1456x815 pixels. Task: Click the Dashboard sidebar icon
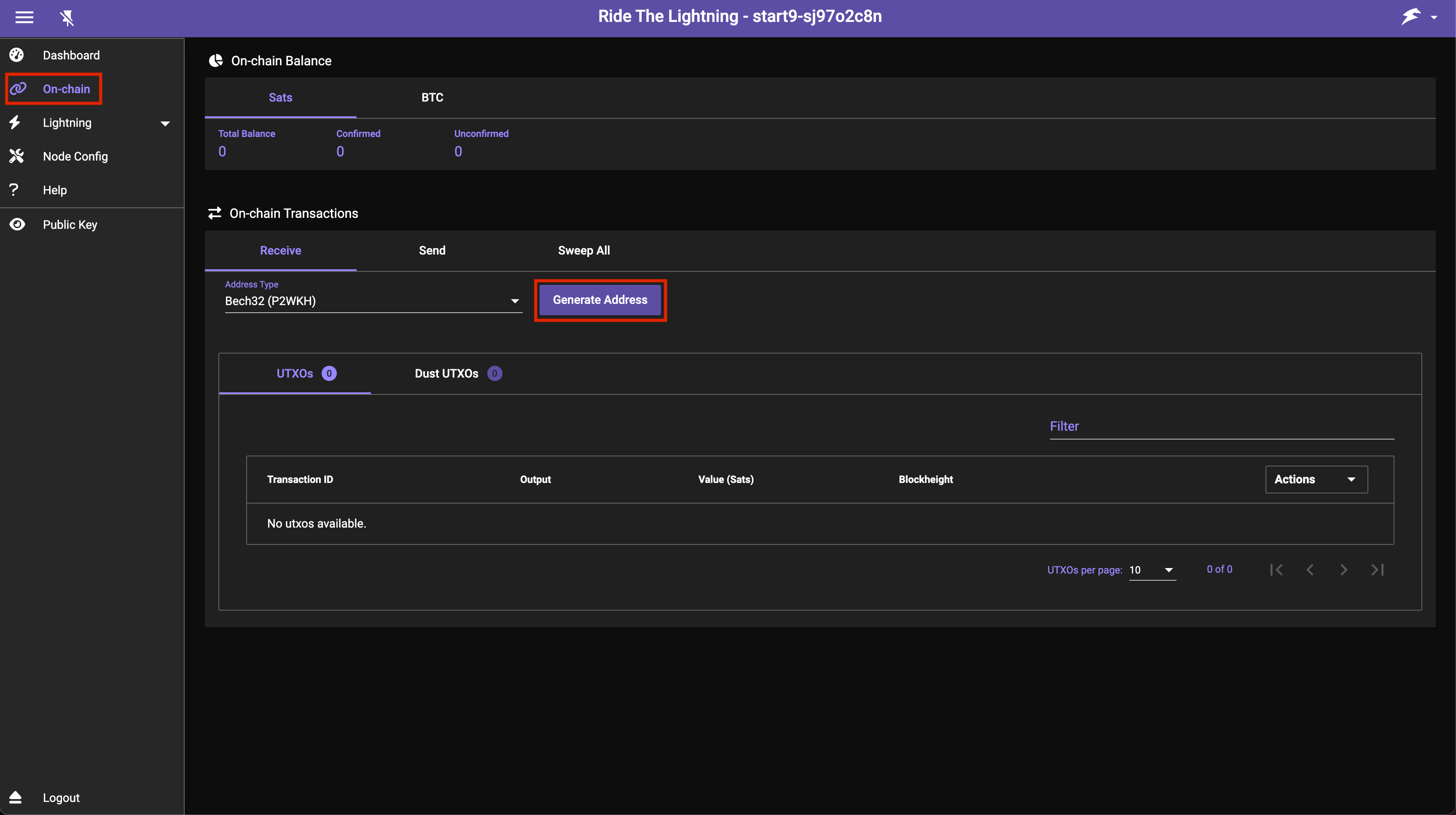[16, 55]
